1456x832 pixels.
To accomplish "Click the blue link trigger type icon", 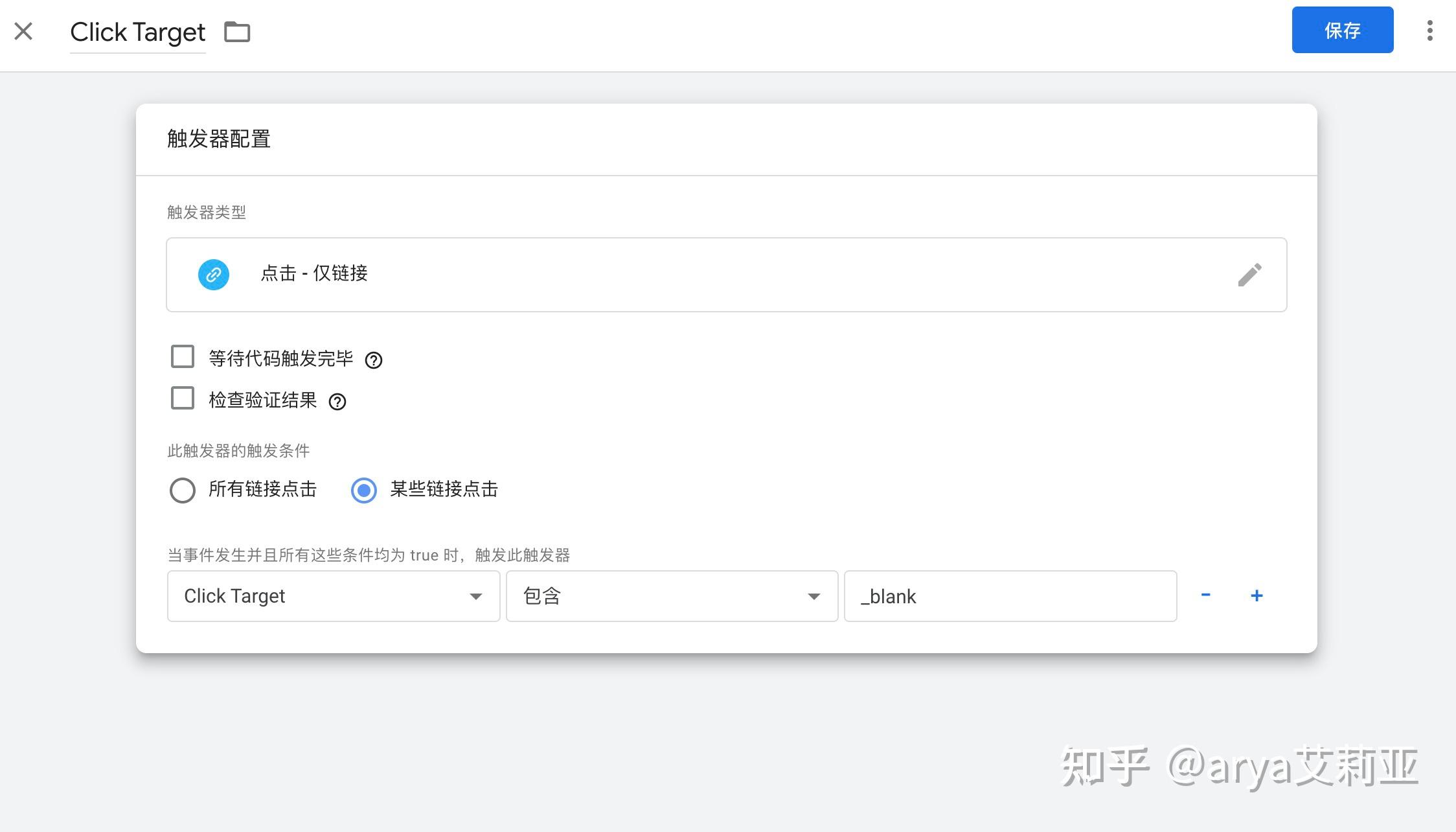I will [214, 275].
